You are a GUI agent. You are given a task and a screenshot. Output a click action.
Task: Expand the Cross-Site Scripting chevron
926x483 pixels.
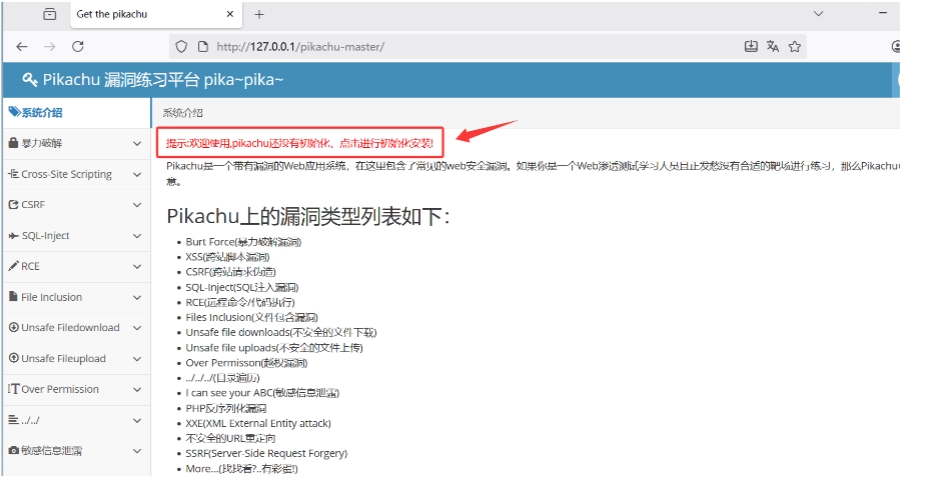coord(137,174)
